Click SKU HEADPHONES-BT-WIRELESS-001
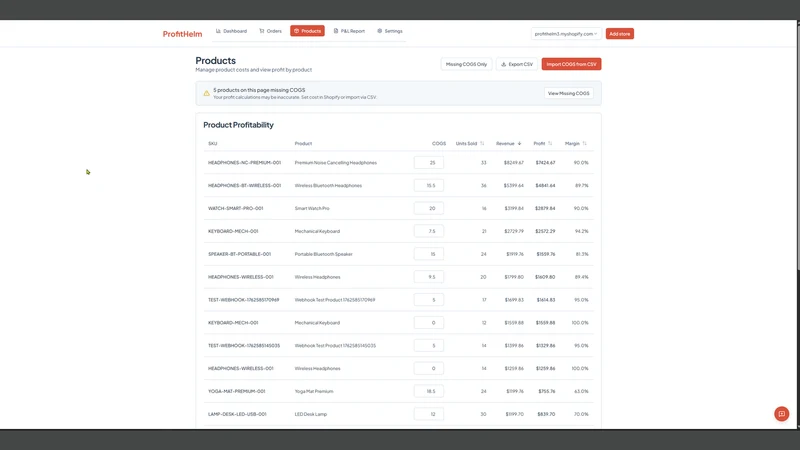 click(244, 186)
